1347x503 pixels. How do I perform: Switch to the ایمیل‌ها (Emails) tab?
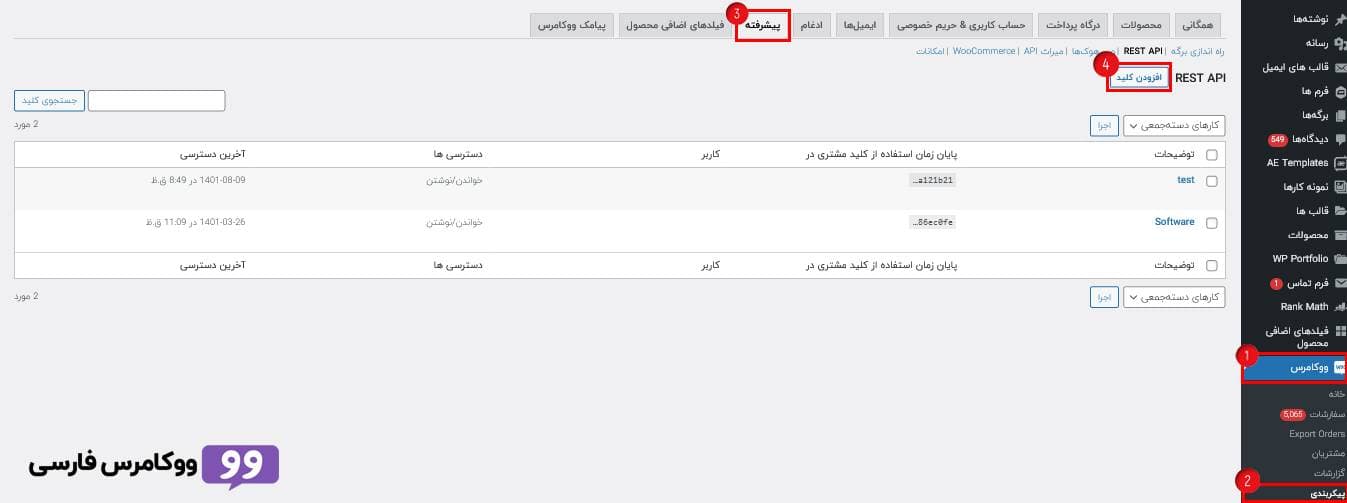coord(859,25)
